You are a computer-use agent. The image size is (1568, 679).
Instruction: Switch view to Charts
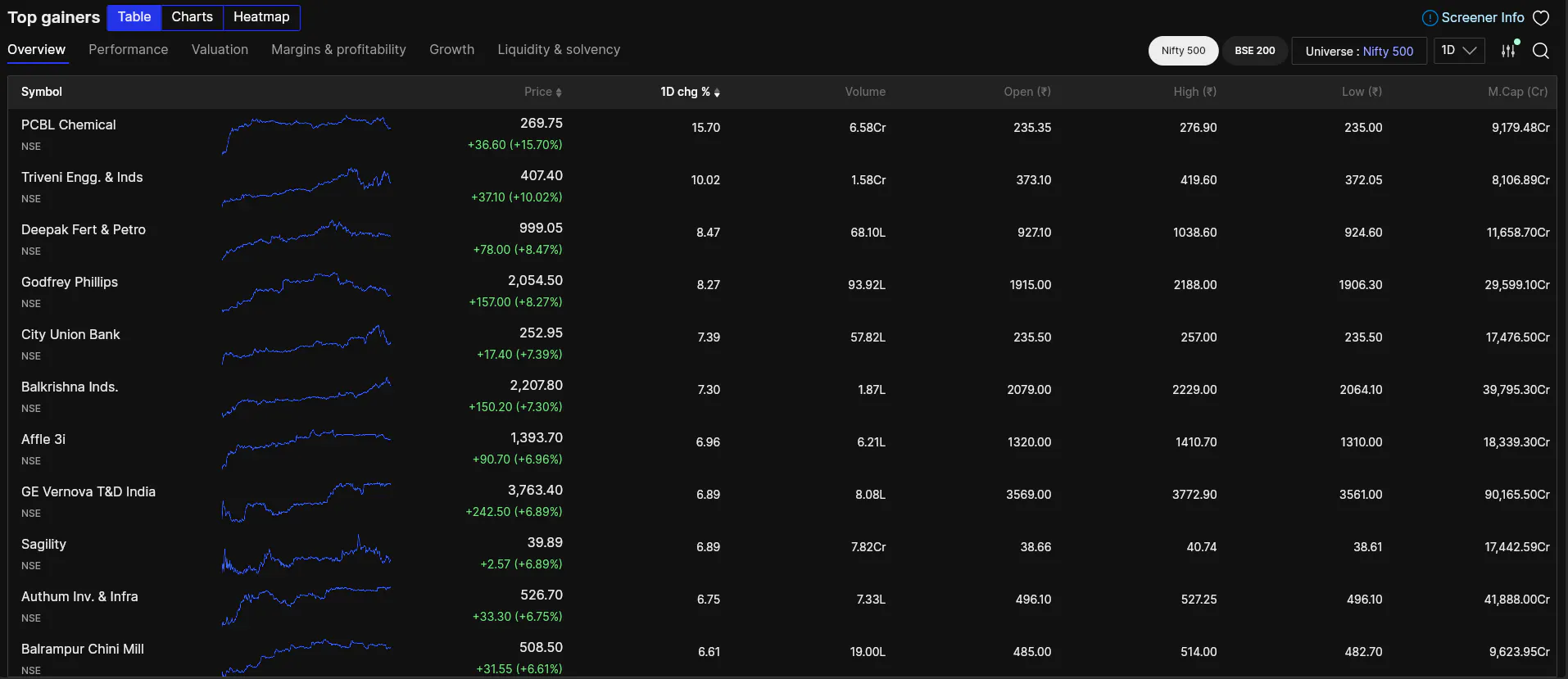tap(192, 17)
